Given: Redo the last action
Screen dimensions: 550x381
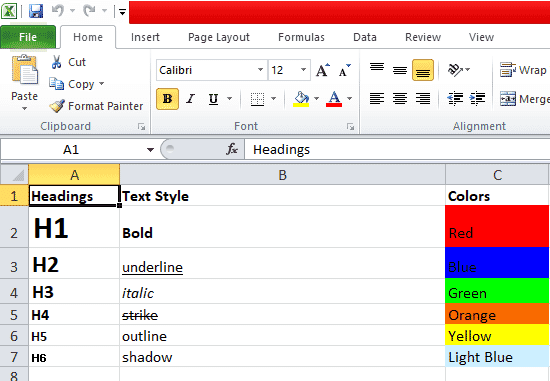Looking at the screenshot, I should 89,11.
